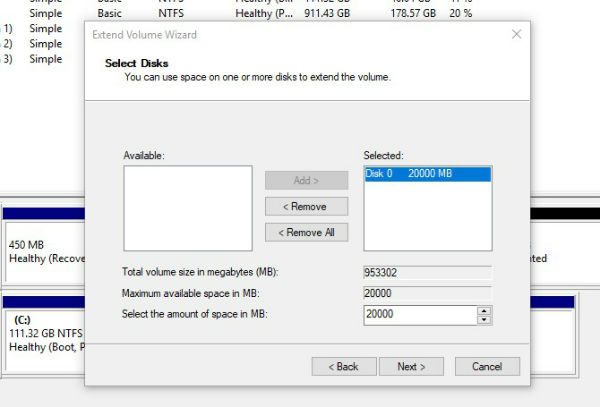Image resolution: width=600 pixels, height=407 pixels.
Task: Click the Maximum available space value field
Action: 427,293
